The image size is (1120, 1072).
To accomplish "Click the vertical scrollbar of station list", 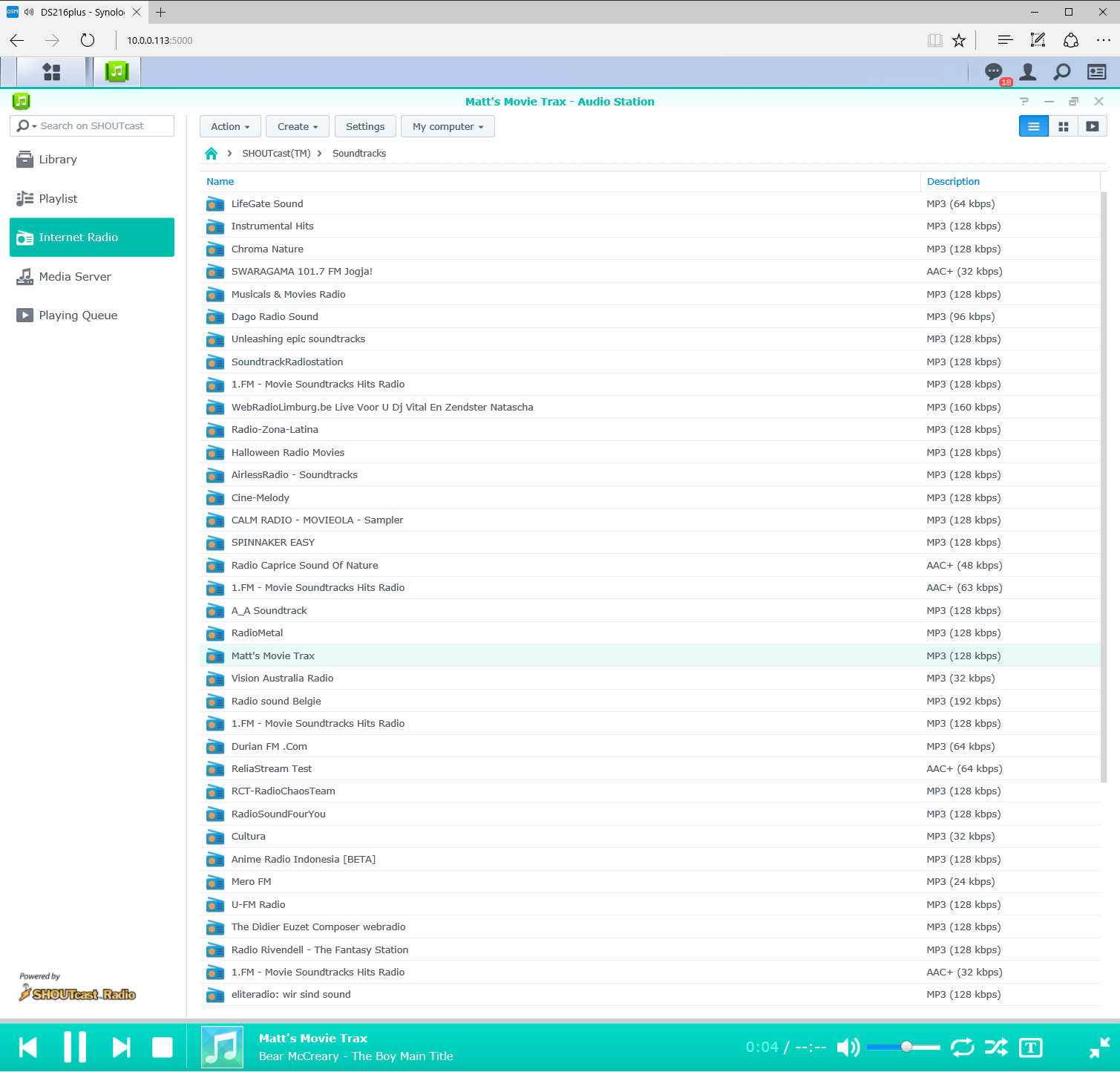I will pyautogui.click(x=1104, y=487).
